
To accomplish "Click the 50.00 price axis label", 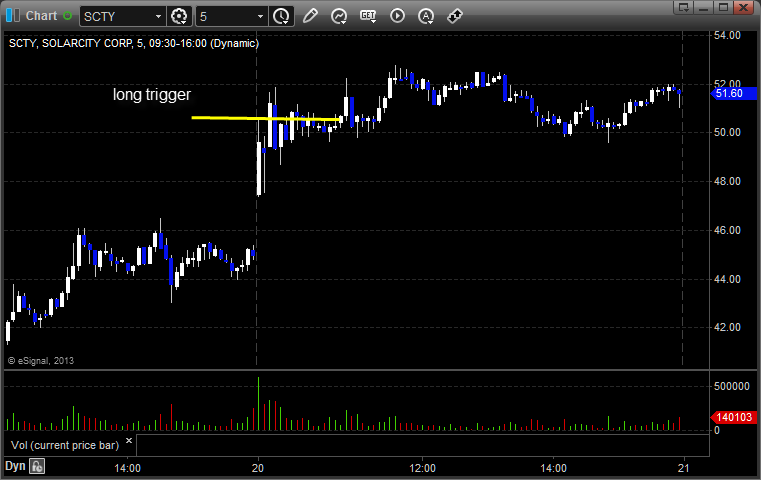I will (727, 132).
